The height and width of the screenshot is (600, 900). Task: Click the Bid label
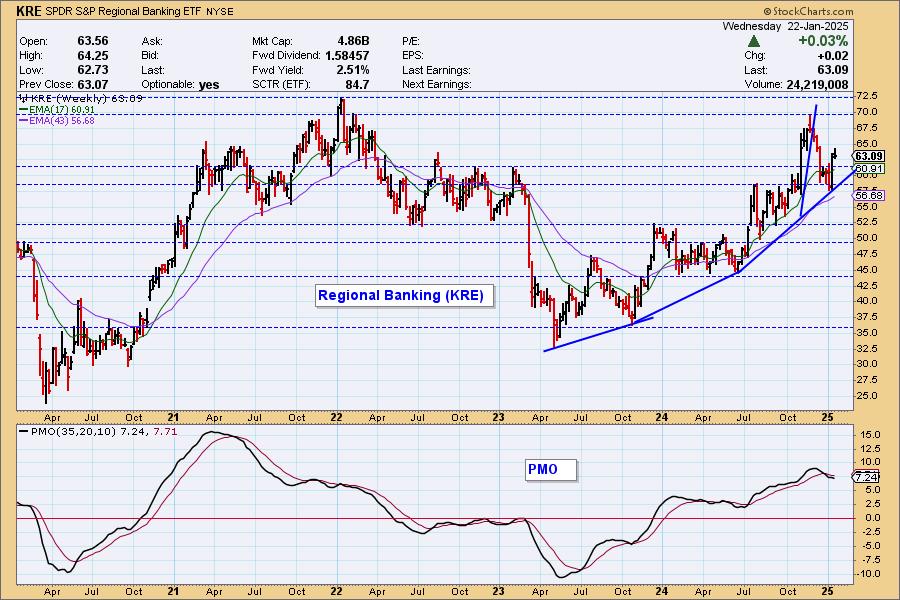(151, 56)
